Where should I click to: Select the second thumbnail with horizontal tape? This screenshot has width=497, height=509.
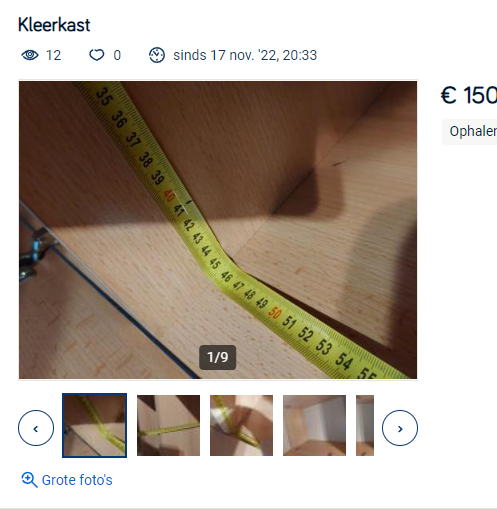tap(168, 425)
